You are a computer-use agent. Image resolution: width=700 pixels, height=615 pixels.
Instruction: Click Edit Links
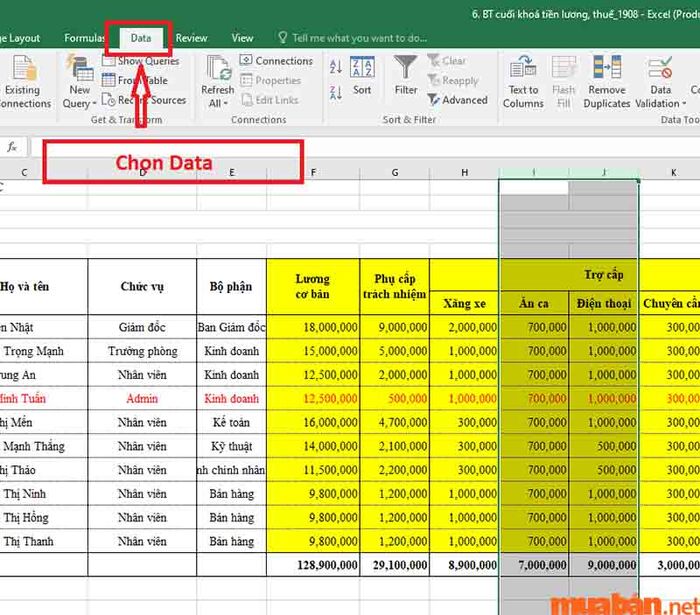coord(270,100)
